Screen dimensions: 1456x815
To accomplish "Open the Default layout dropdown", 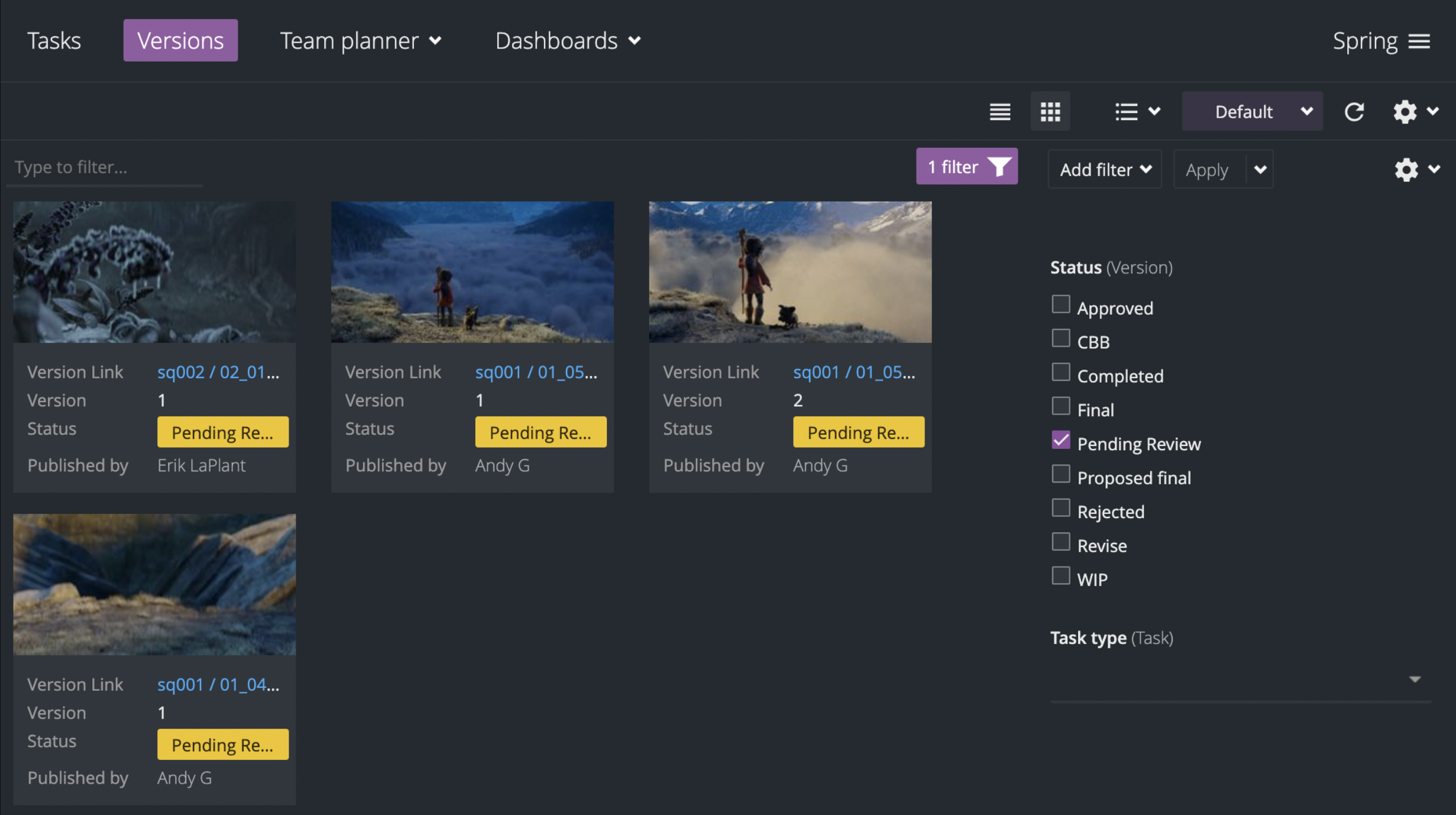I will click(1252, 111).
